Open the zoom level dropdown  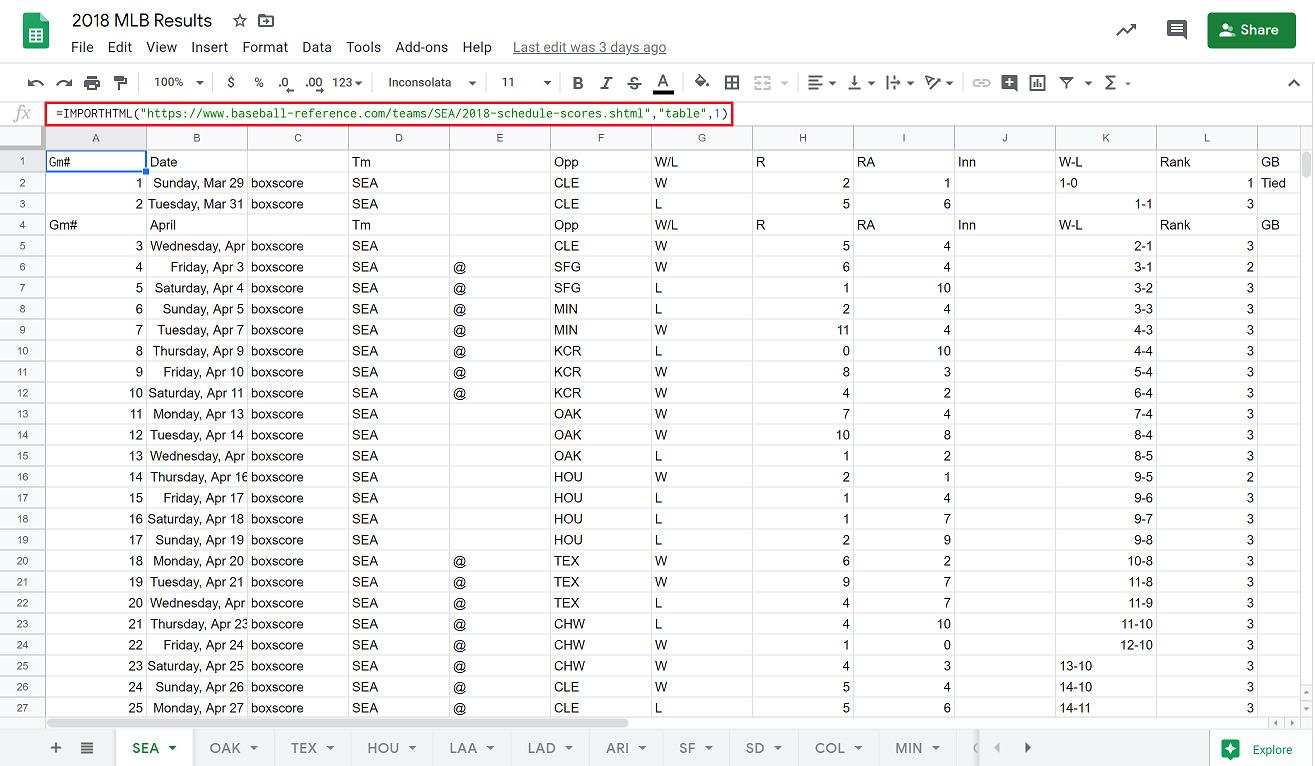point(178,83)
